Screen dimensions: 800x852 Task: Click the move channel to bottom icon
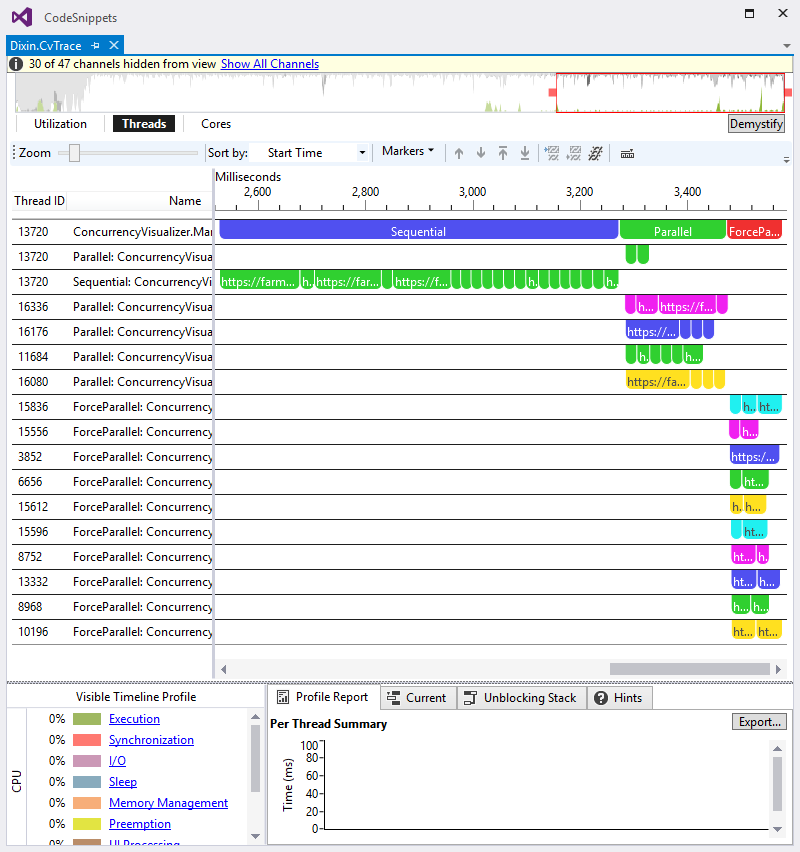coord(524,154)
